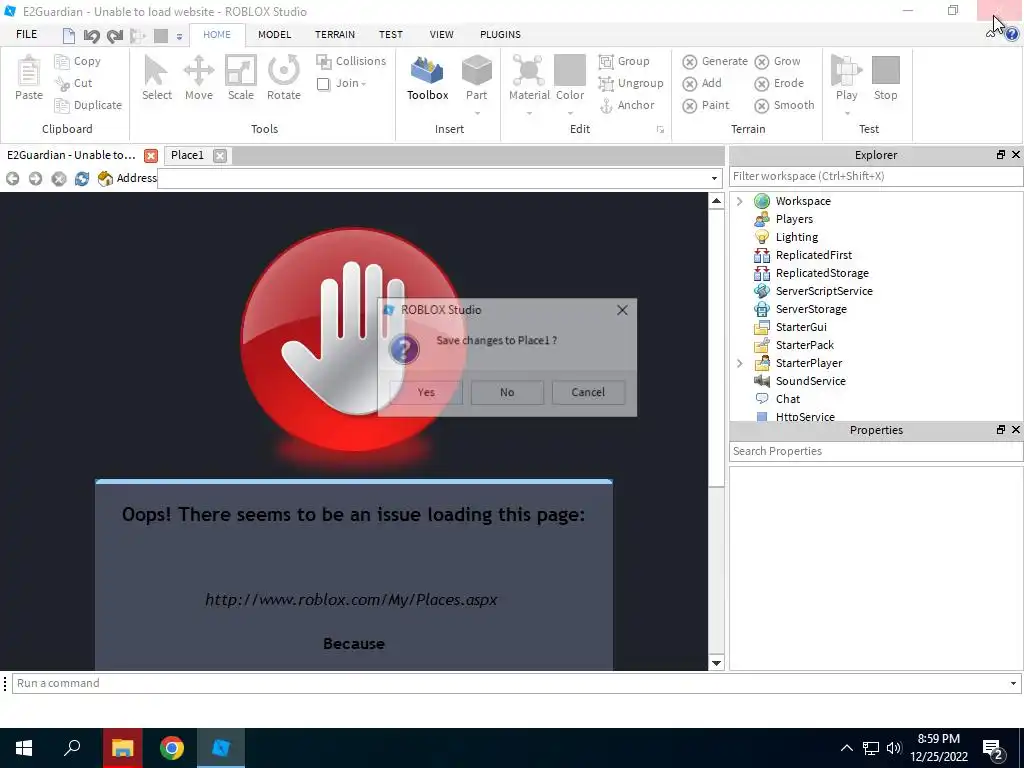This screenshot has width=1024, height=768.
Task: Open the Part dropdown arrow
Action: coord(477,113)
